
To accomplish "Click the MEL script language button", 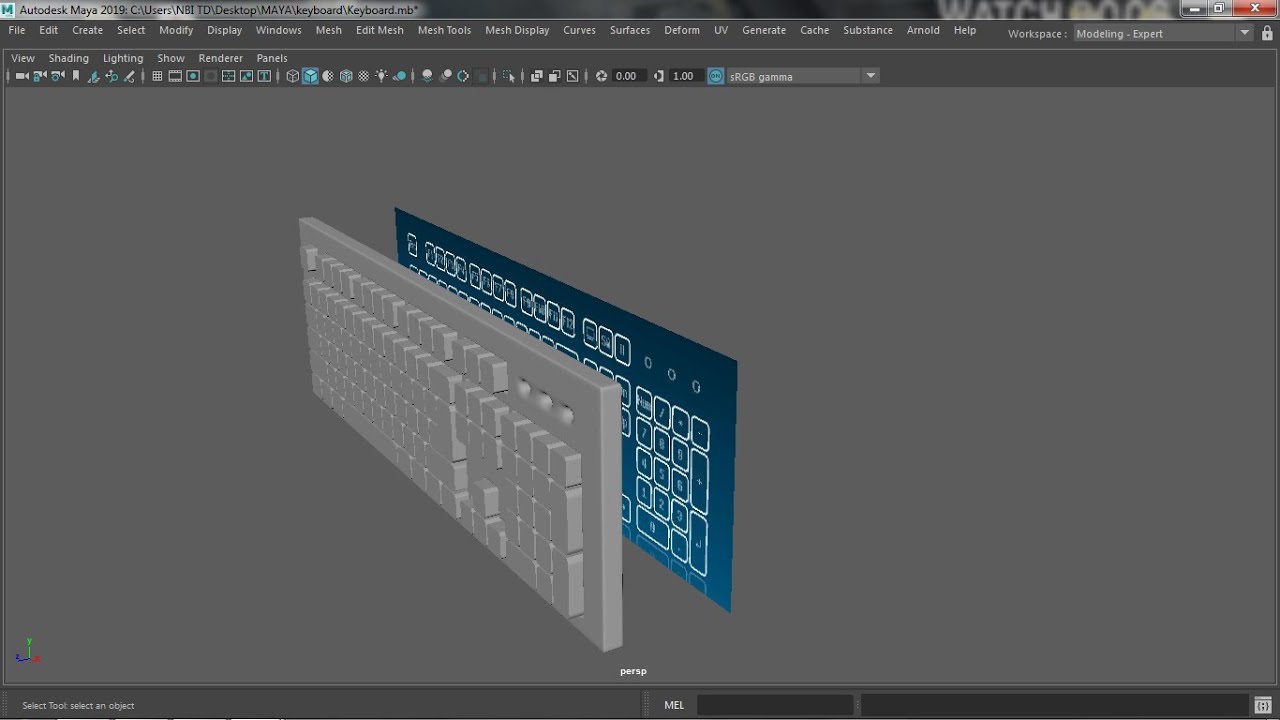I will (674, 705).
